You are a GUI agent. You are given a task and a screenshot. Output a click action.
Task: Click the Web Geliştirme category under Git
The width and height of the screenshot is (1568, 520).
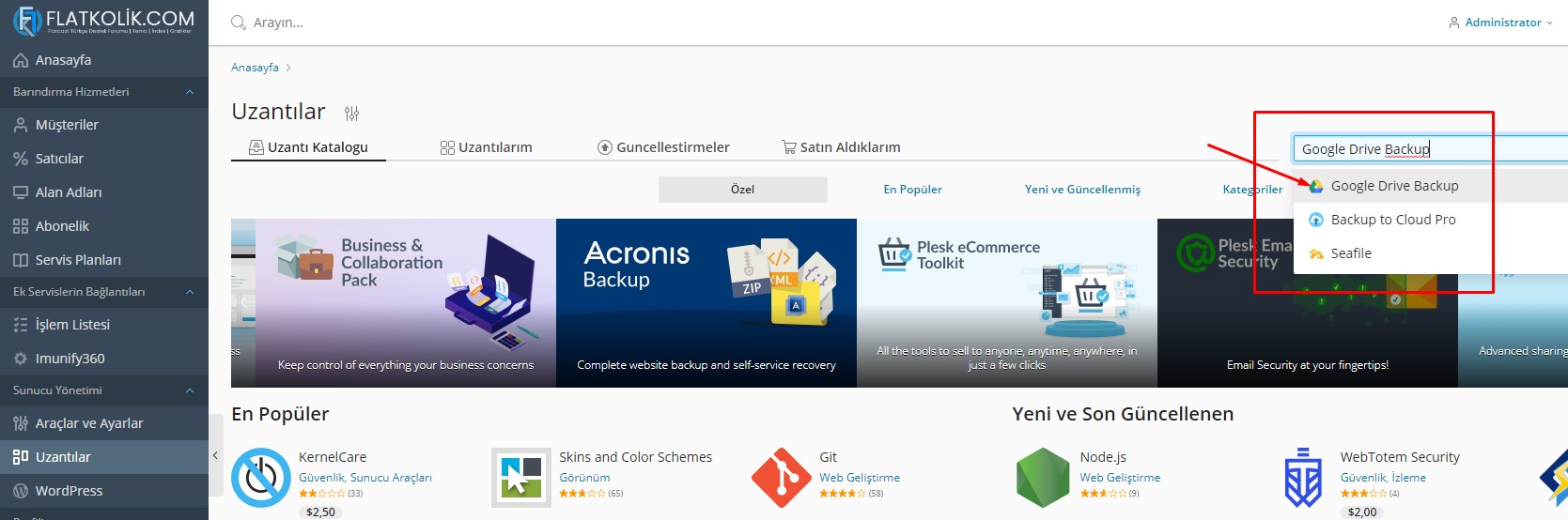(860, 478)
